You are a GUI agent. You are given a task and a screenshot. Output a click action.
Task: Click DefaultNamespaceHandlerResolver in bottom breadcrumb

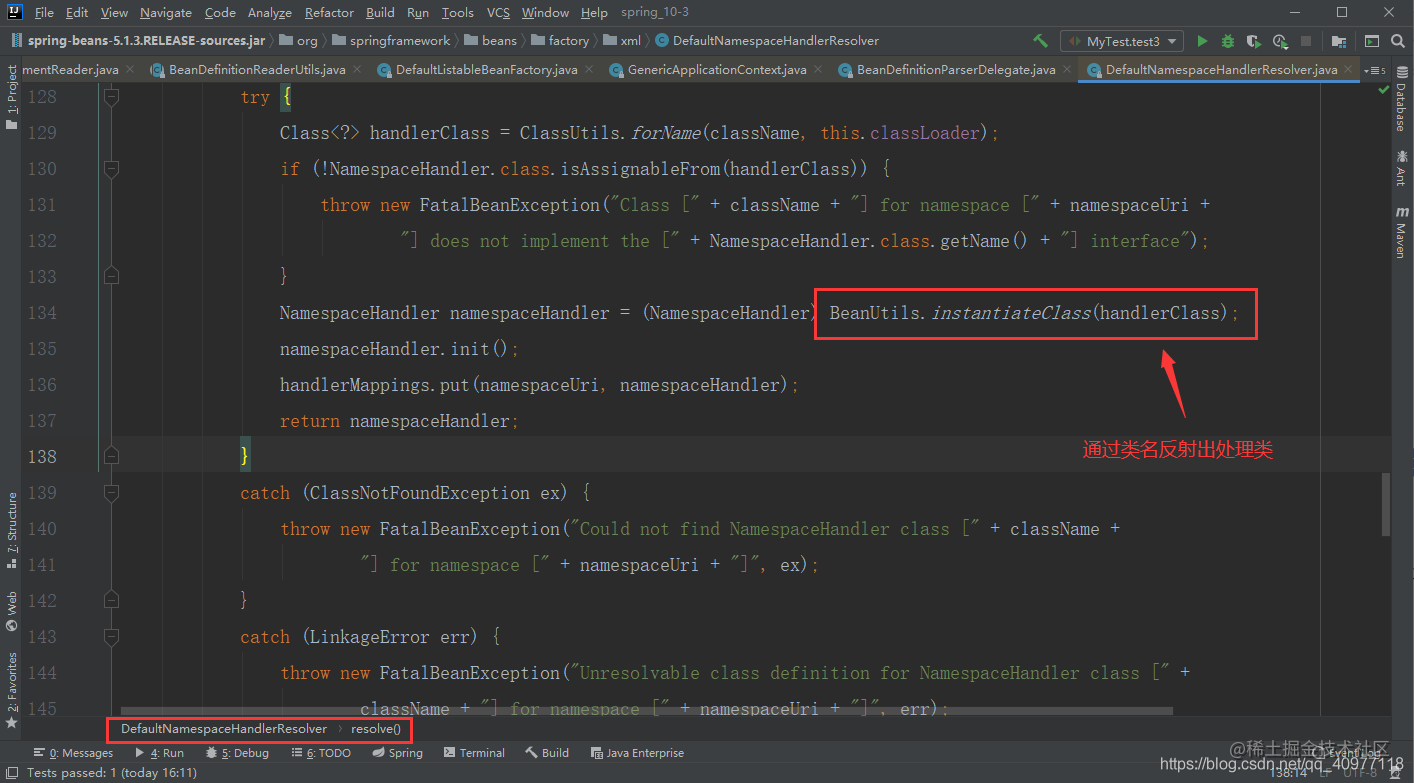224,729
